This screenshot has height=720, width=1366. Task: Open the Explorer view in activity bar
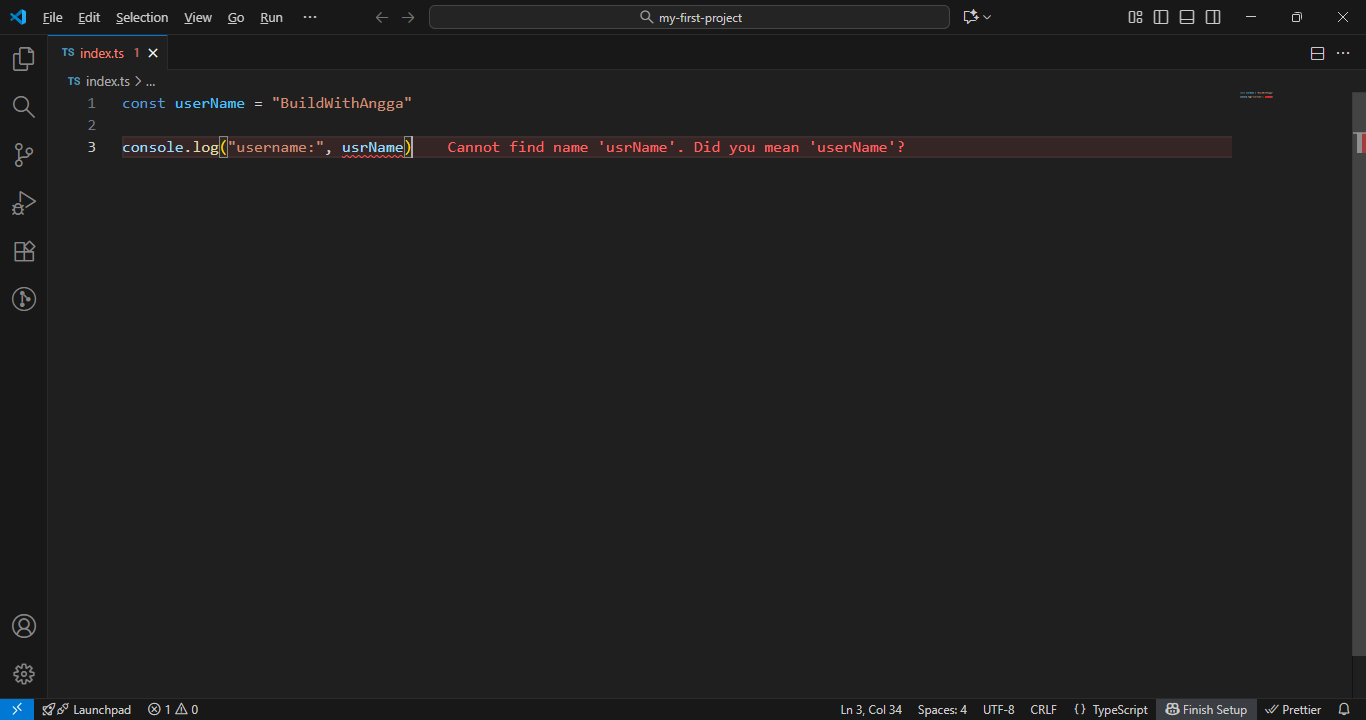(24, 60)
